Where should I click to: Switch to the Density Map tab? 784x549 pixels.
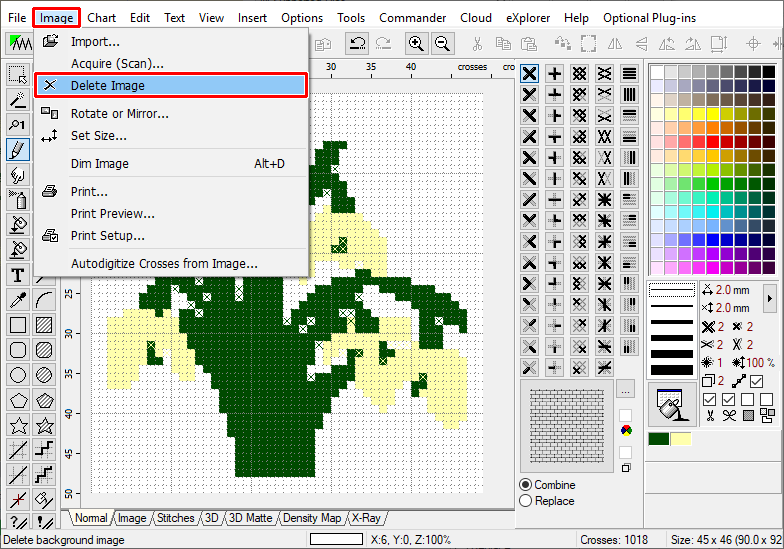312,518
